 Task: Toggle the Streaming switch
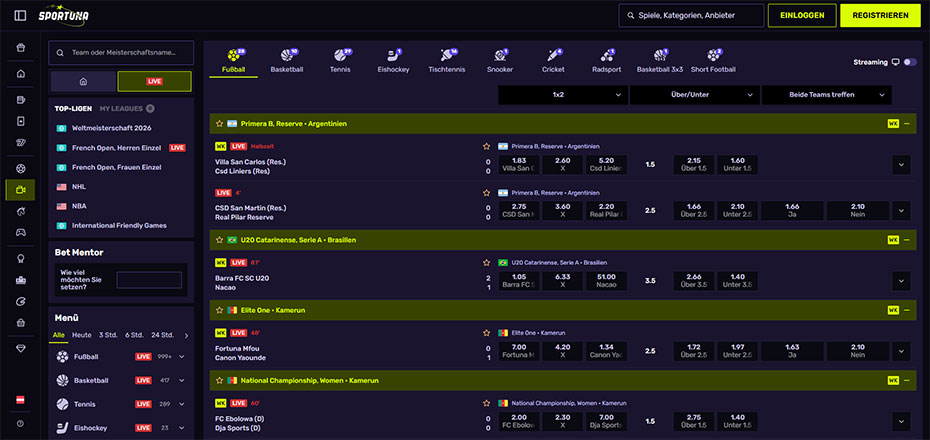(910, 62)
